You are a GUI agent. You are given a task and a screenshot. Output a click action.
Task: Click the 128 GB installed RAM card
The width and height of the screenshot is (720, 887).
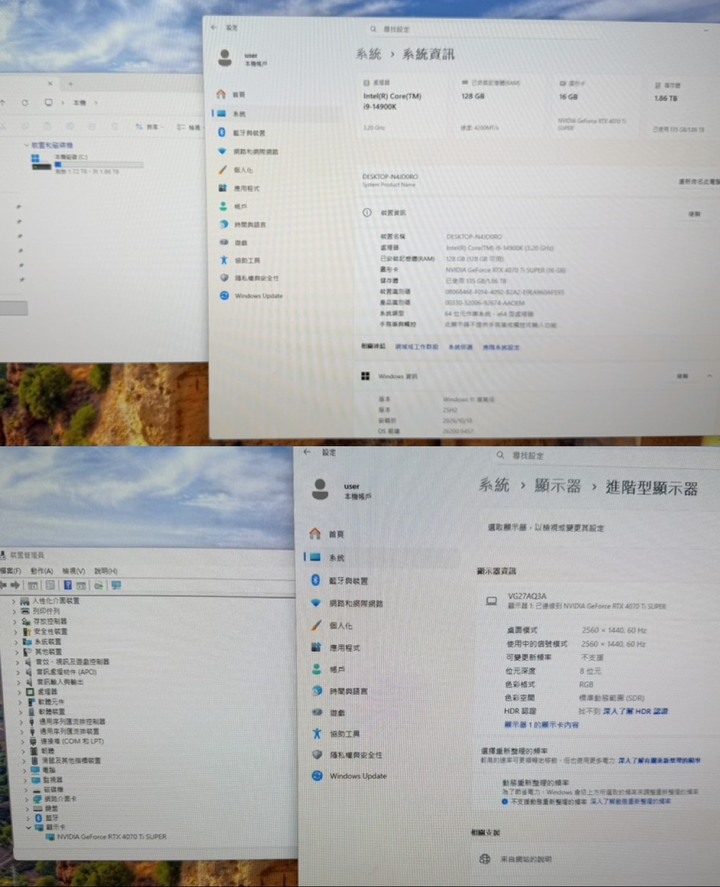click(x=501, y=106)
